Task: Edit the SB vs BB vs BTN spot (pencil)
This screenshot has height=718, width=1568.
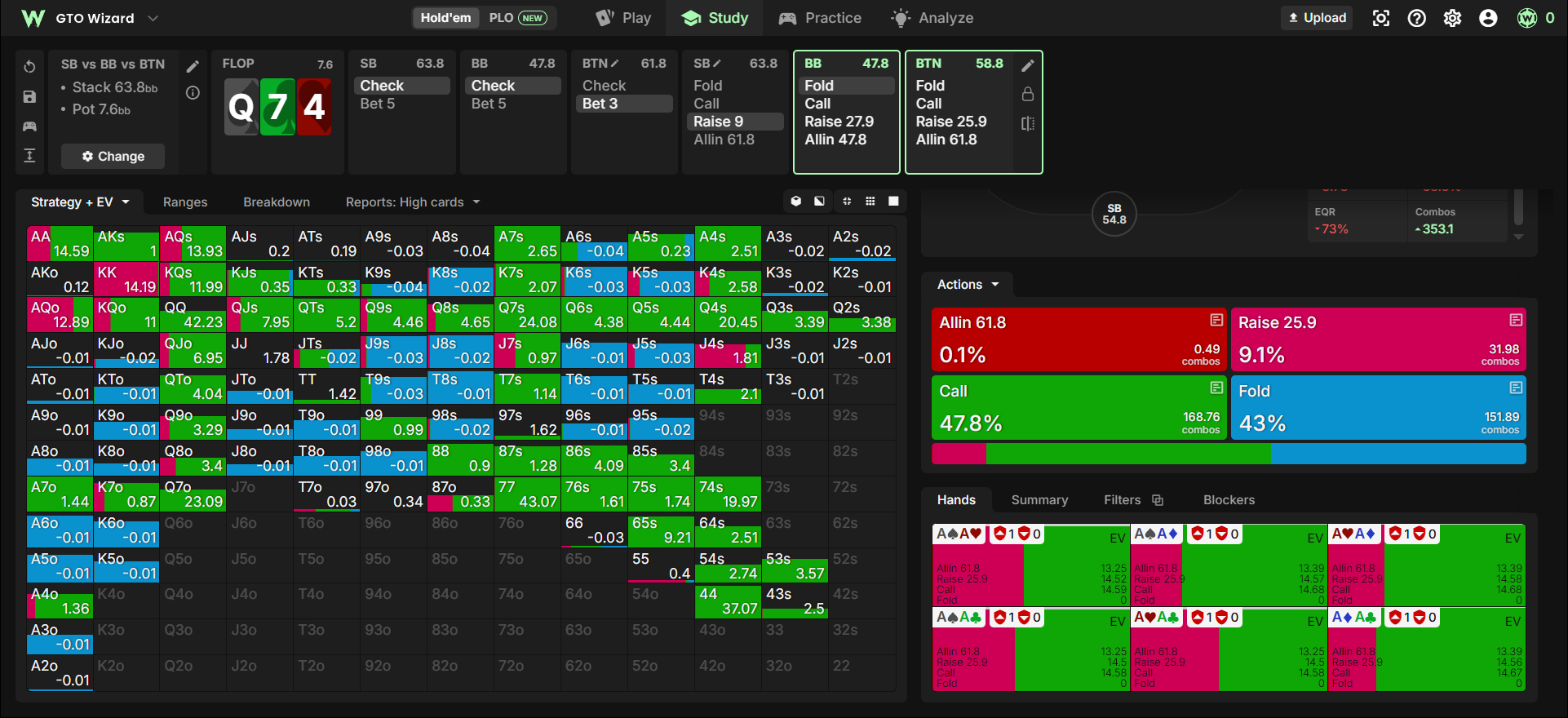Action: [x=193, y=67]
